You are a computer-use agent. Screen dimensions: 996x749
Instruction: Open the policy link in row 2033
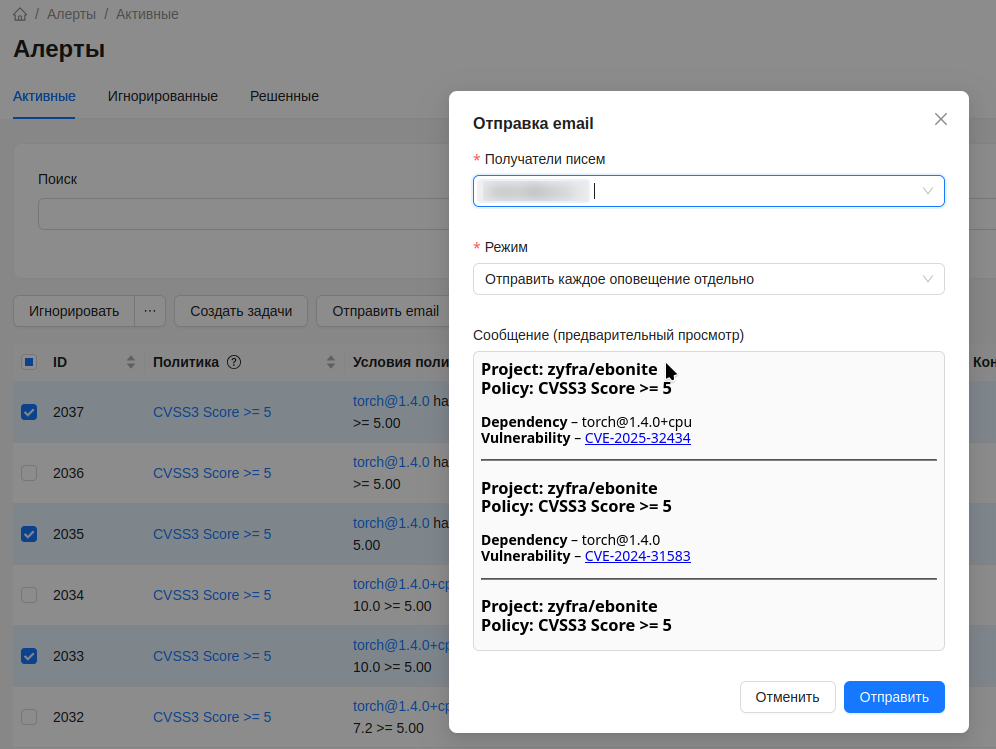[x=212, y=656]
